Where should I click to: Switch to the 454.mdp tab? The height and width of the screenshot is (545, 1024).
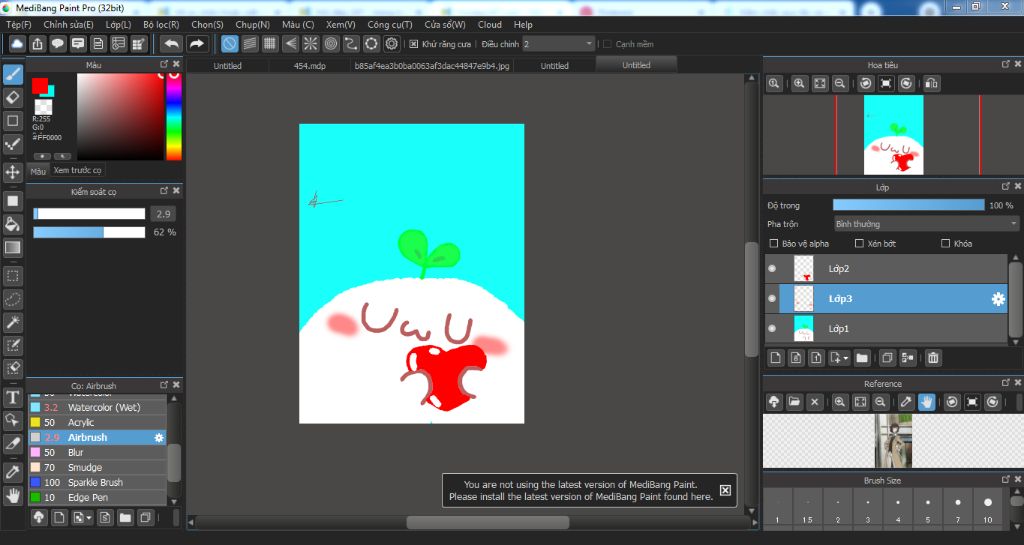point(310,65)
